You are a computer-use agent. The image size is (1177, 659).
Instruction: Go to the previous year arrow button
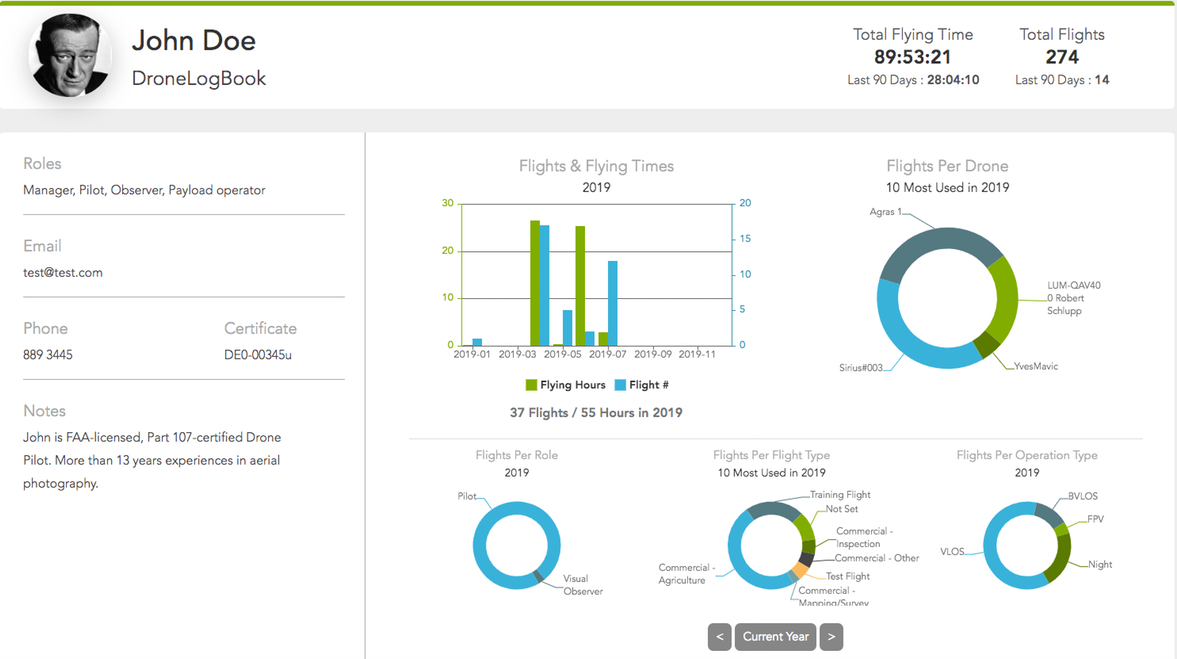pyautogui.click(x=719, y=637)
